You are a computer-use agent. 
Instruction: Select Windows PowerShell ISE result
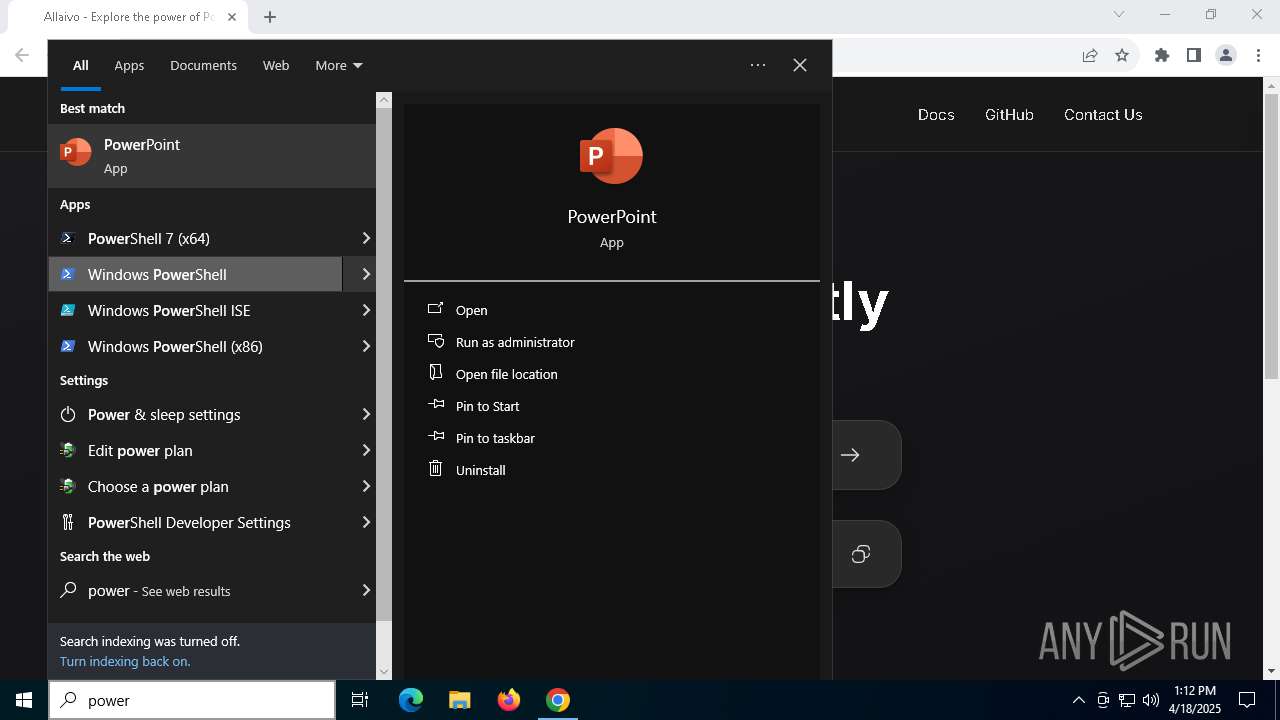pyautogui.click(x=196, y=310)
